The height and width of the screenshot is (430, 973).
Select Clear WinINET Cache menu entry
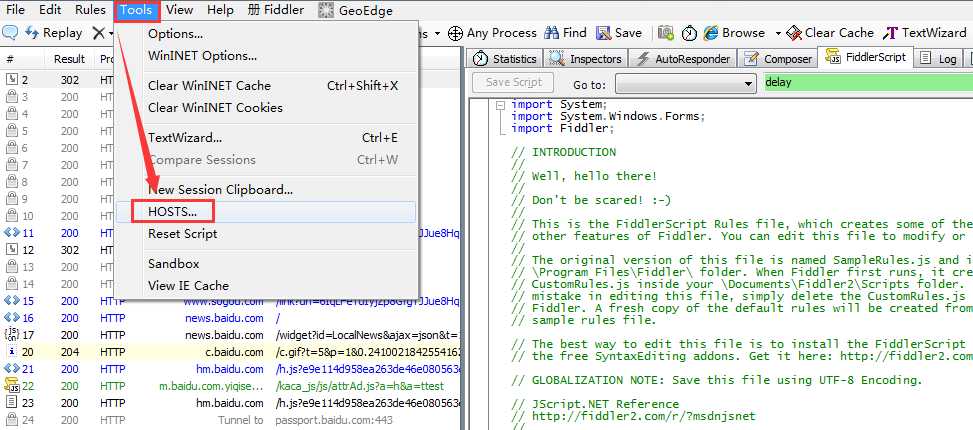coord(266,86)
